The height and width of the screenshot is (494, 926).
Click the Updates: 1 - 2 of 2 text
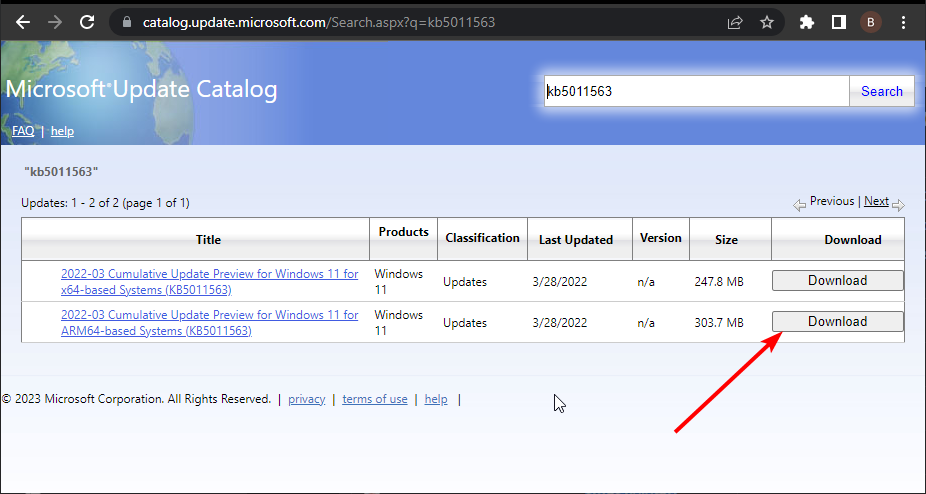[105, 203]
